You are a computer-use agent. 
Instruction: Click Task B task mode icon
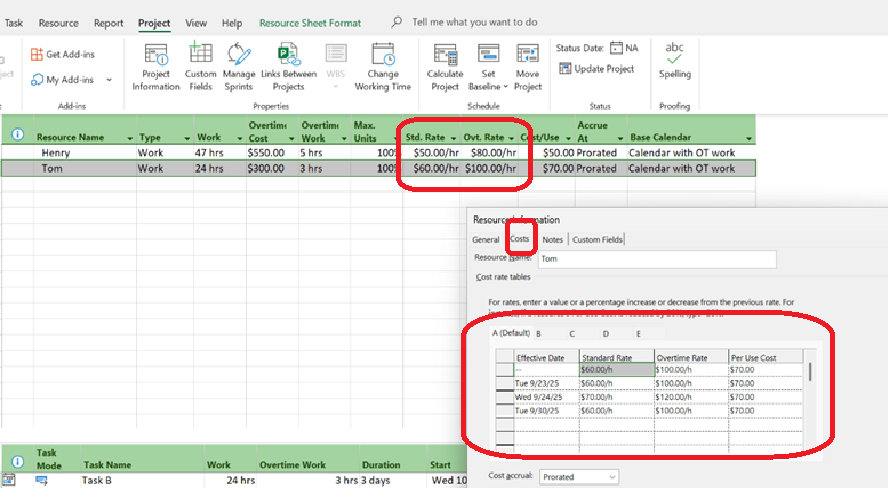click(x=41, y=480)
